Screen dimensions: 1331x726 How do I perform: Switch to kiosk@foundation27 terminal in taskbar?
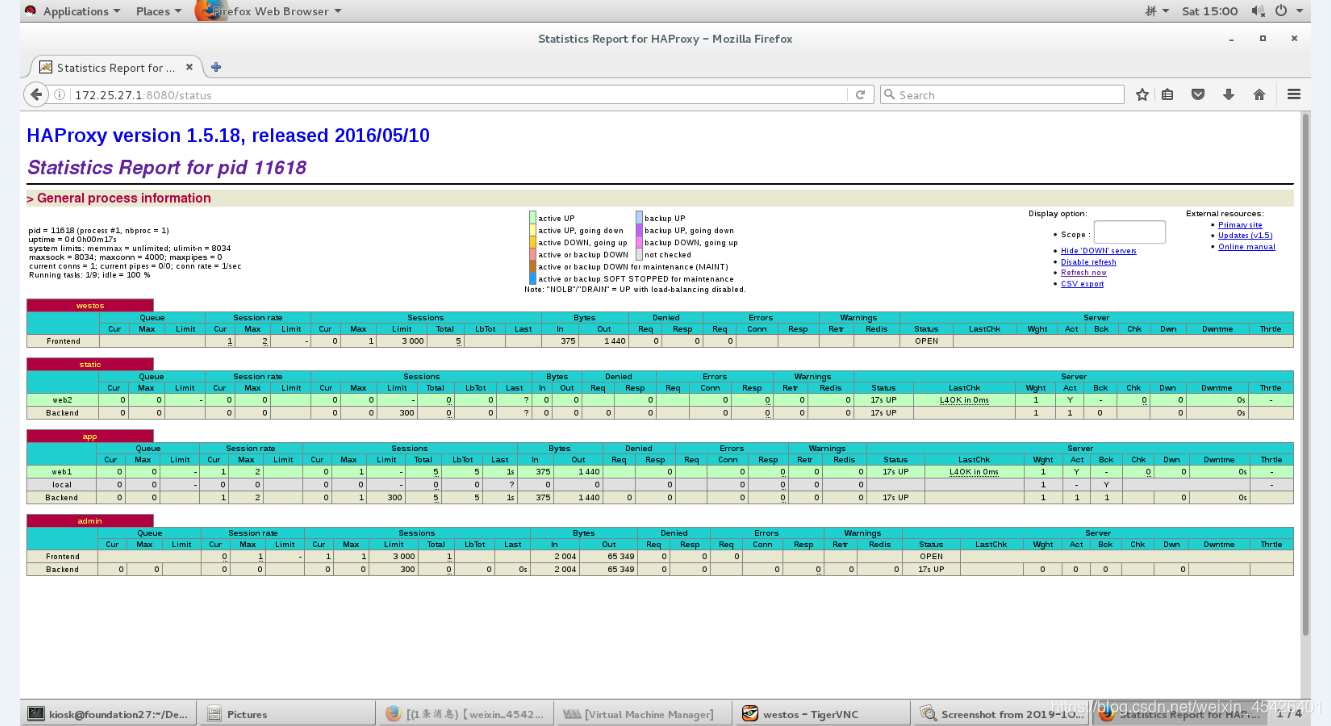[110, 714]
